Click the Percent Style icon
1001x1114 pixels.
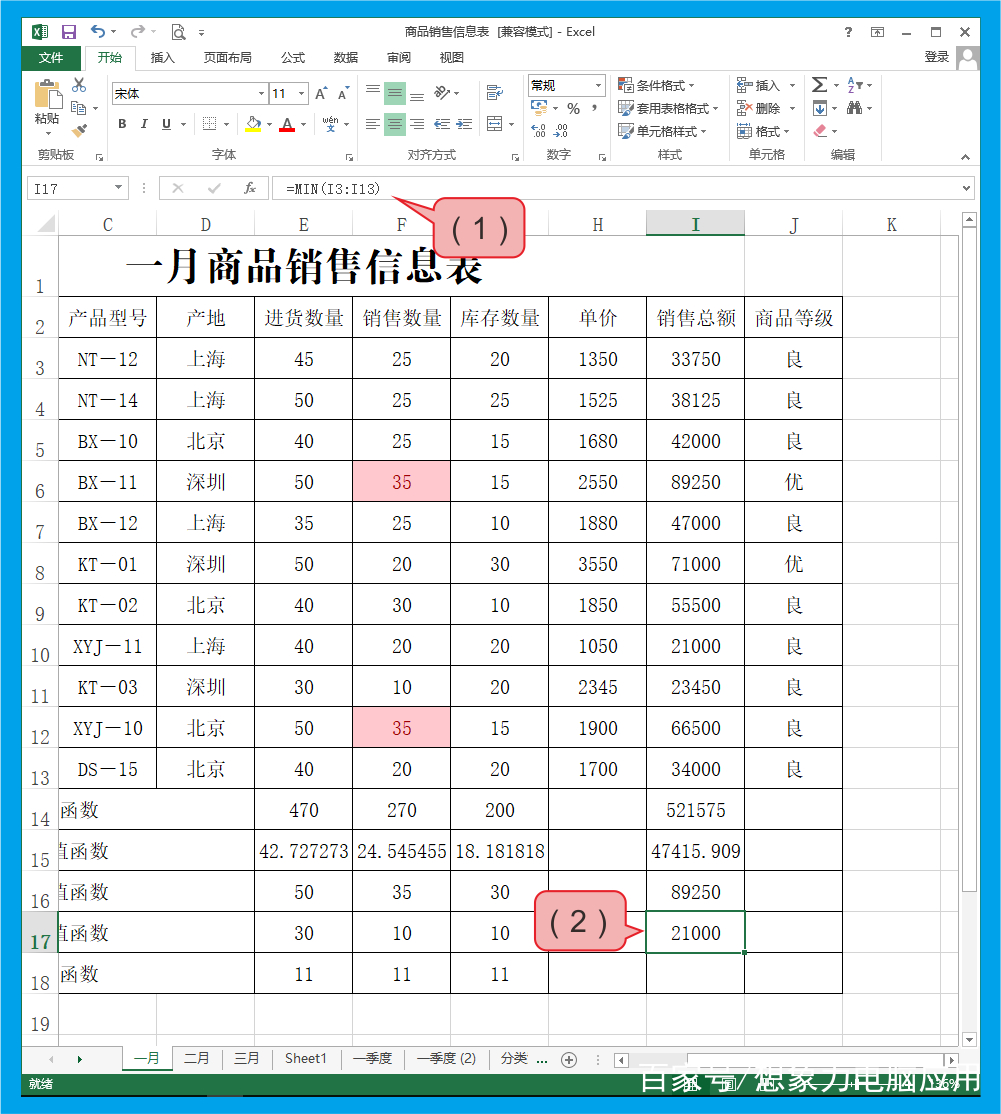tap(573, 107)
